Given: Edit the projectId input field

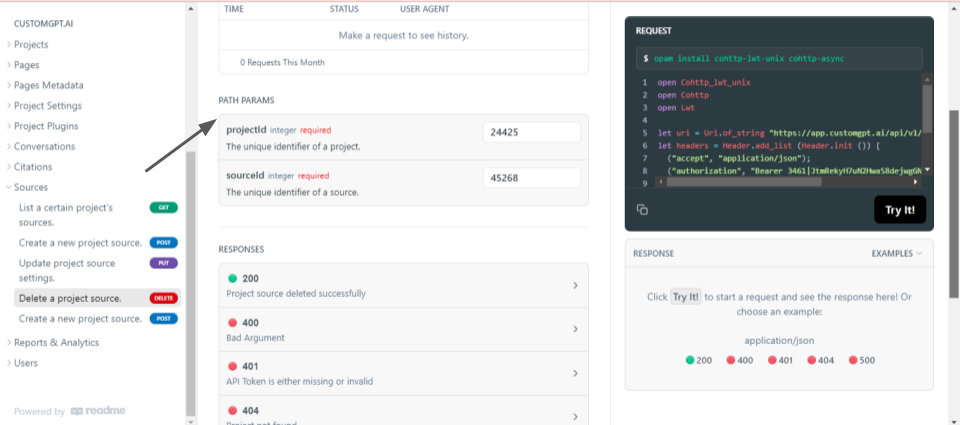Looking at the screenshot, I should click(531, 132).
